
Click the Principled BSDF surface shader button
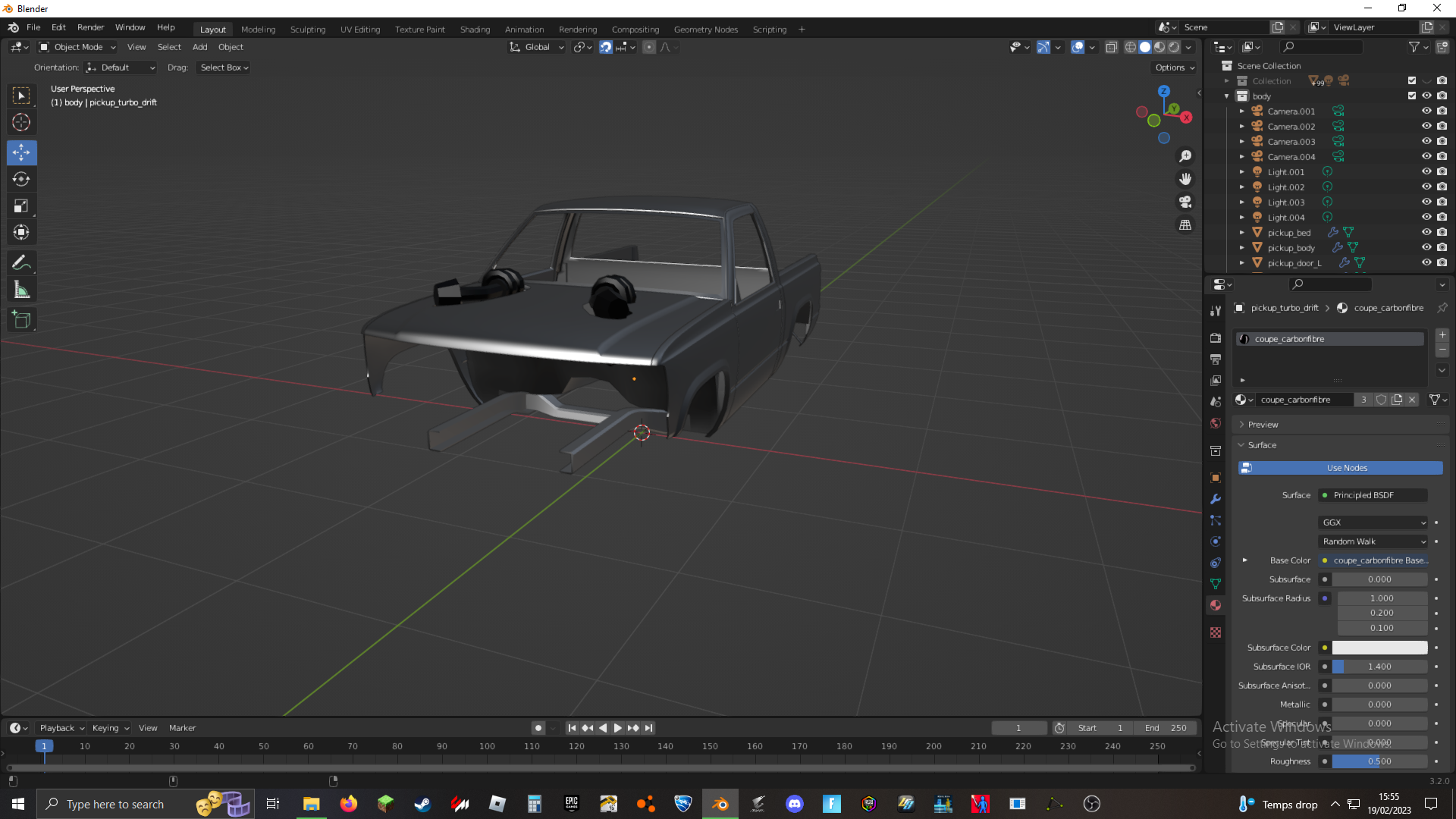[x=1373, y=495]
